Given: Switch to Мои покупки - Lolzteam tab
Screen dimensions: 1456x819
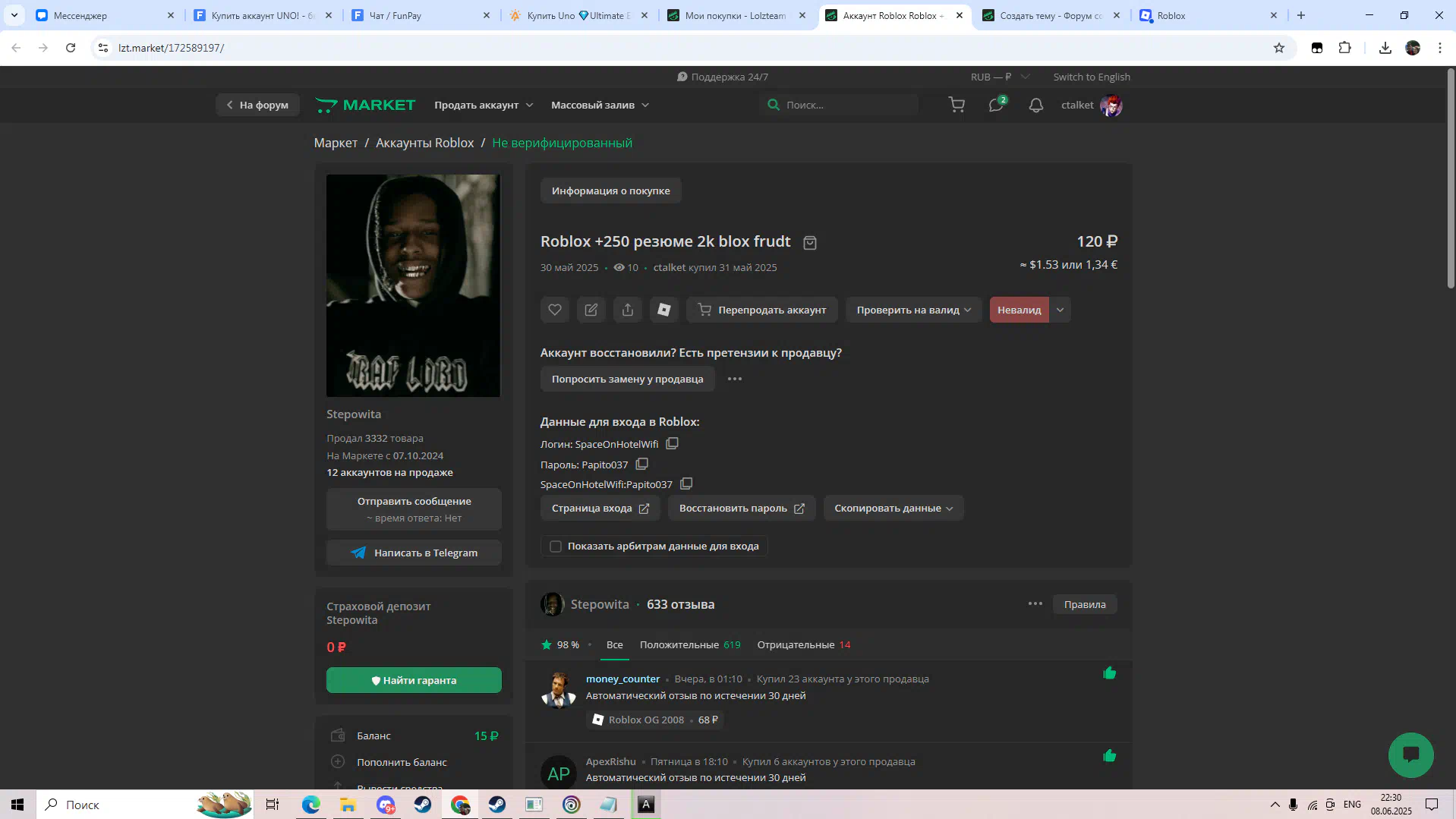Looking at the screenshot, I should [736, 15].
